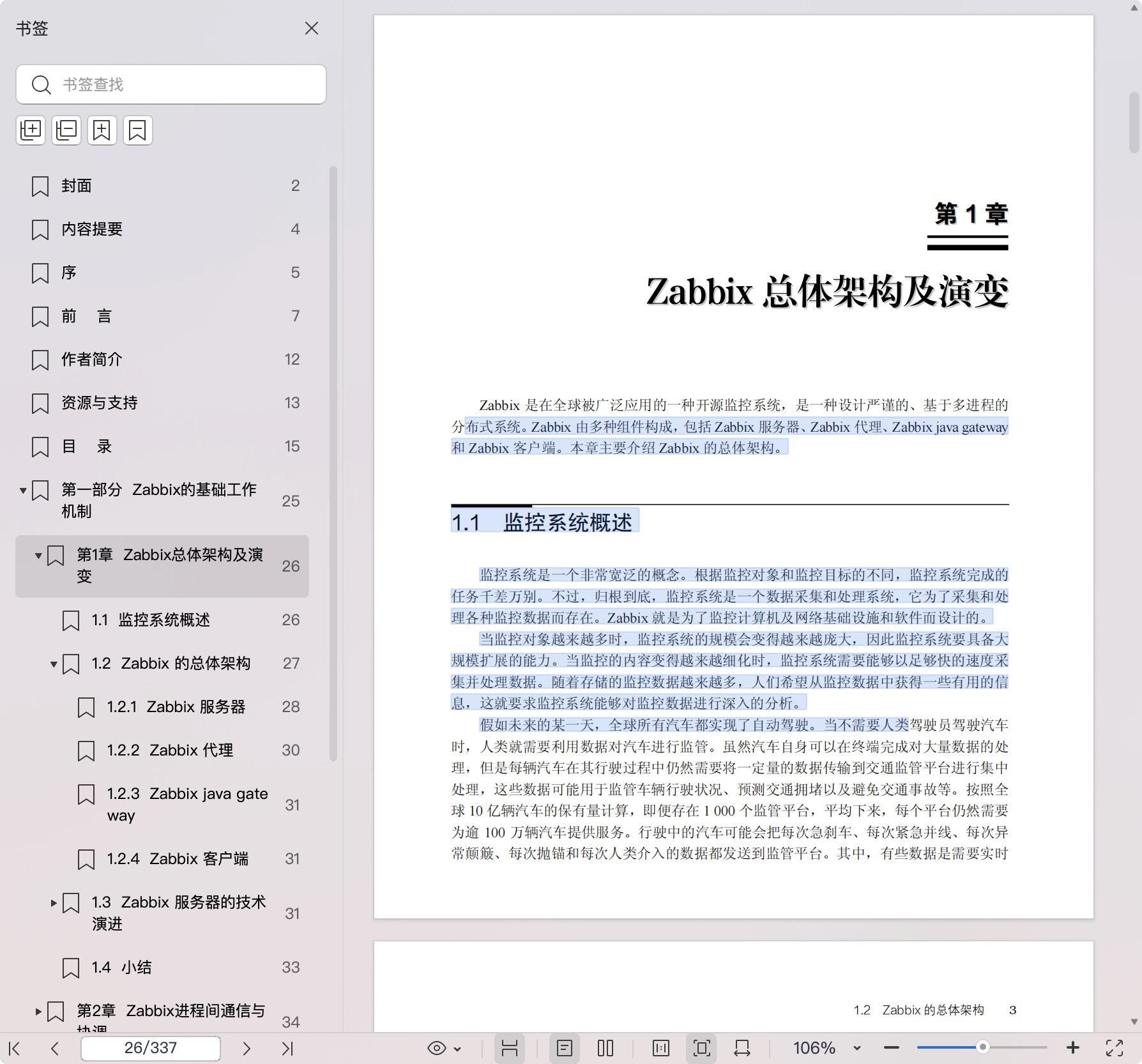Close the bookmarks panel
Viewport: 1142px width, 1064px height.
(x=312, y=28)
